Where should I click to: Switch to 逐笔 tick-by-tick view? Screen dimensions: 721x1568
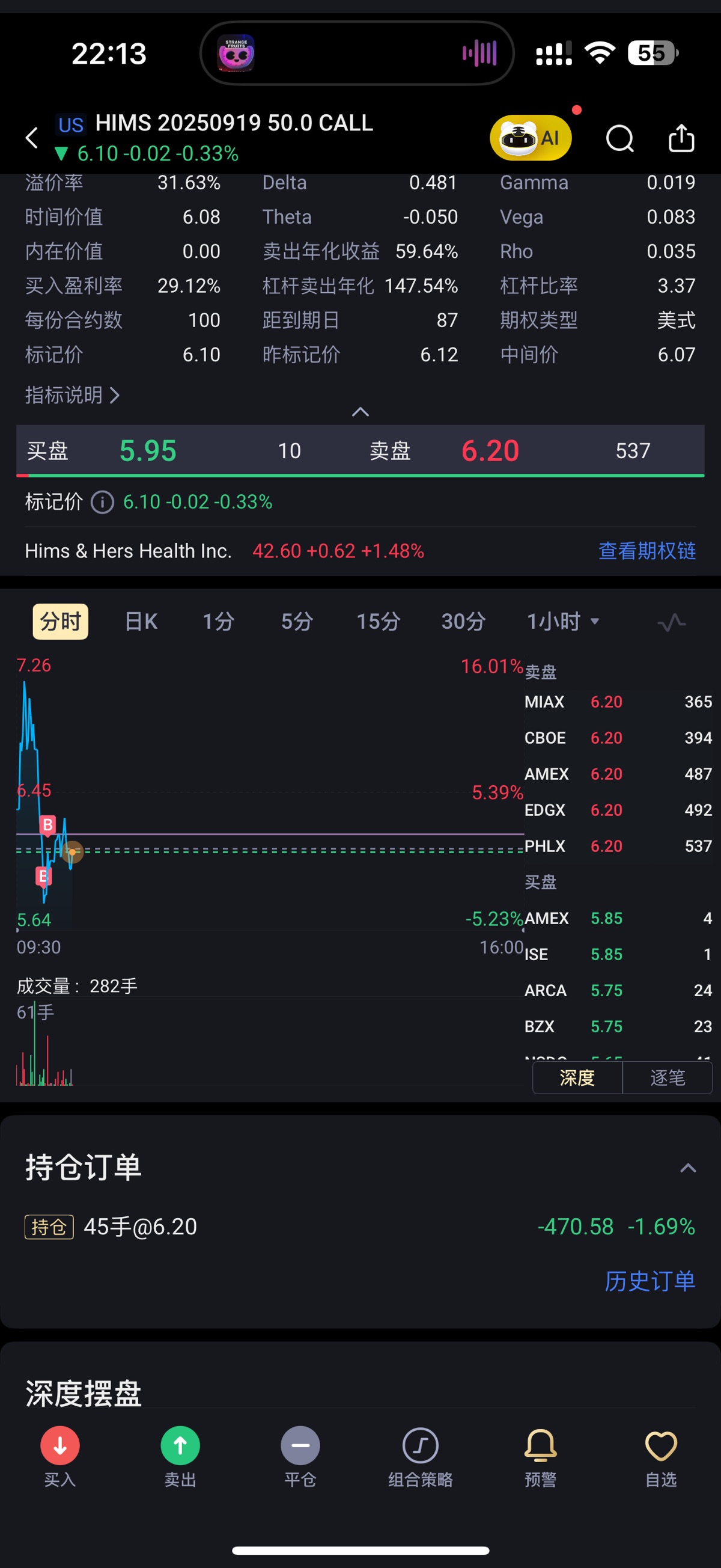click(x=668, y=1078)
